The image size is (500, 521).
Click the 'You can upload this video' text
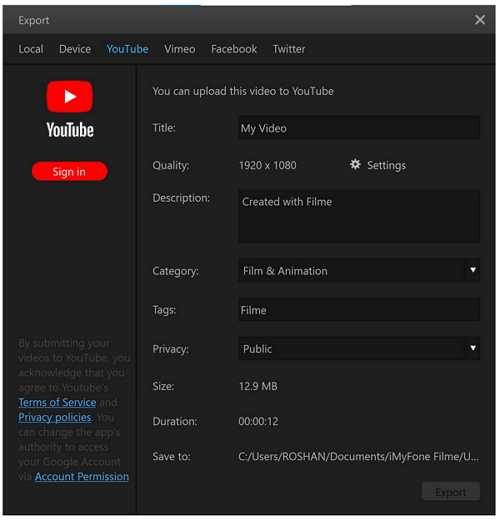tap(243, 91)
